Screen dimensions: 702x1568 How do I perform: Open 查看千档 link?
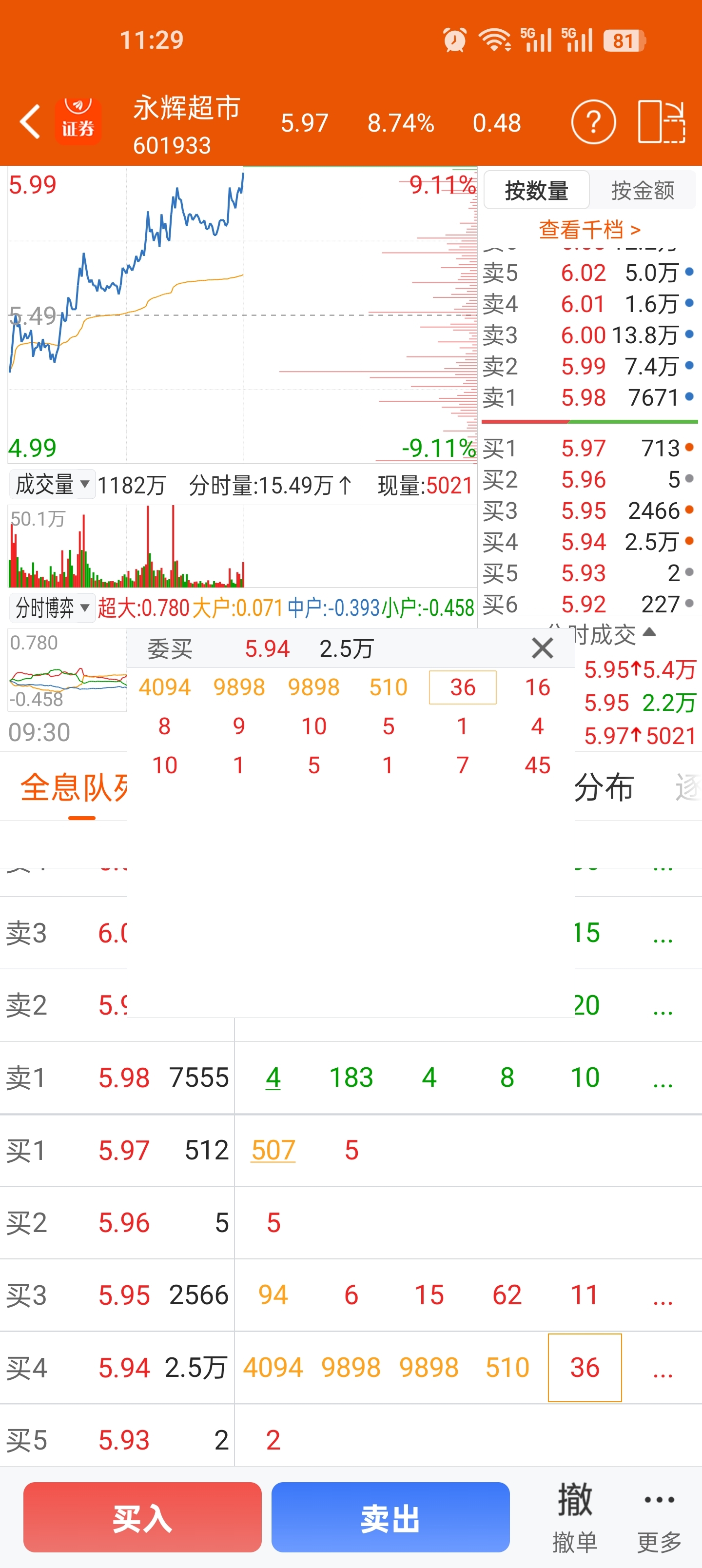pos(589,230)
